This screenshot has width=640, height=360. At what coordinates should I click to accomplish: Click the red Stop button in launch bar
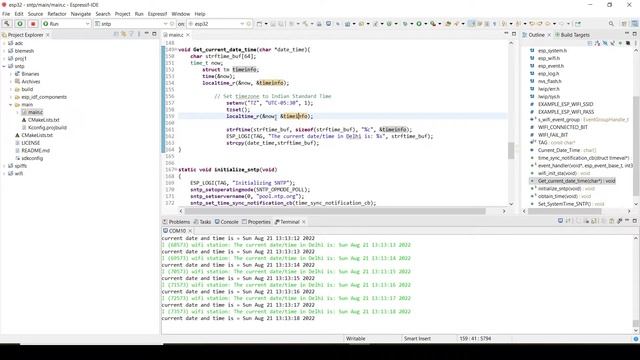pos(33,24)
